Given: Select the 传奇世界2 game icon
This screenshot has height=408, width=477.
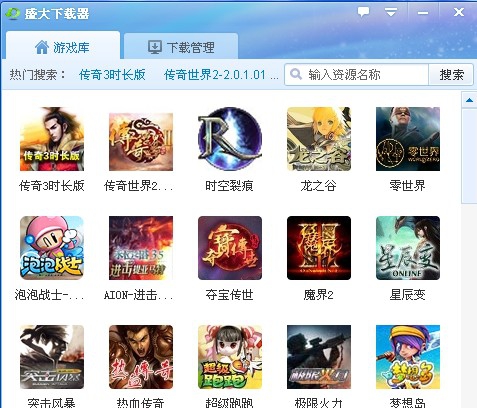Looking at the screenshot, I should coord(141,142).
